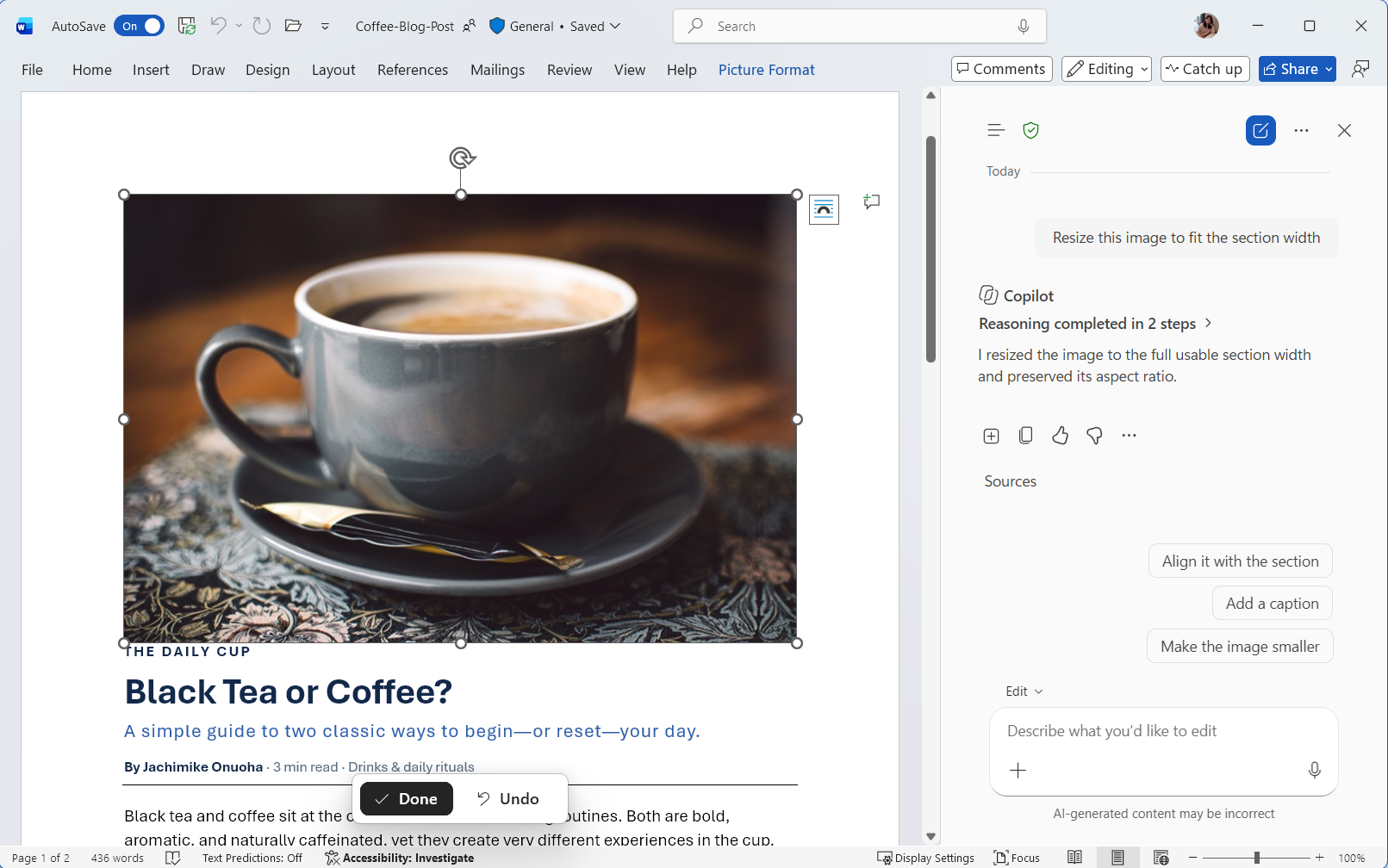Image resolution: width=1388 pixels, height=868 pixels.
Task: Expand Reasoning completed in 2 steps
Action: point(1095,323)
